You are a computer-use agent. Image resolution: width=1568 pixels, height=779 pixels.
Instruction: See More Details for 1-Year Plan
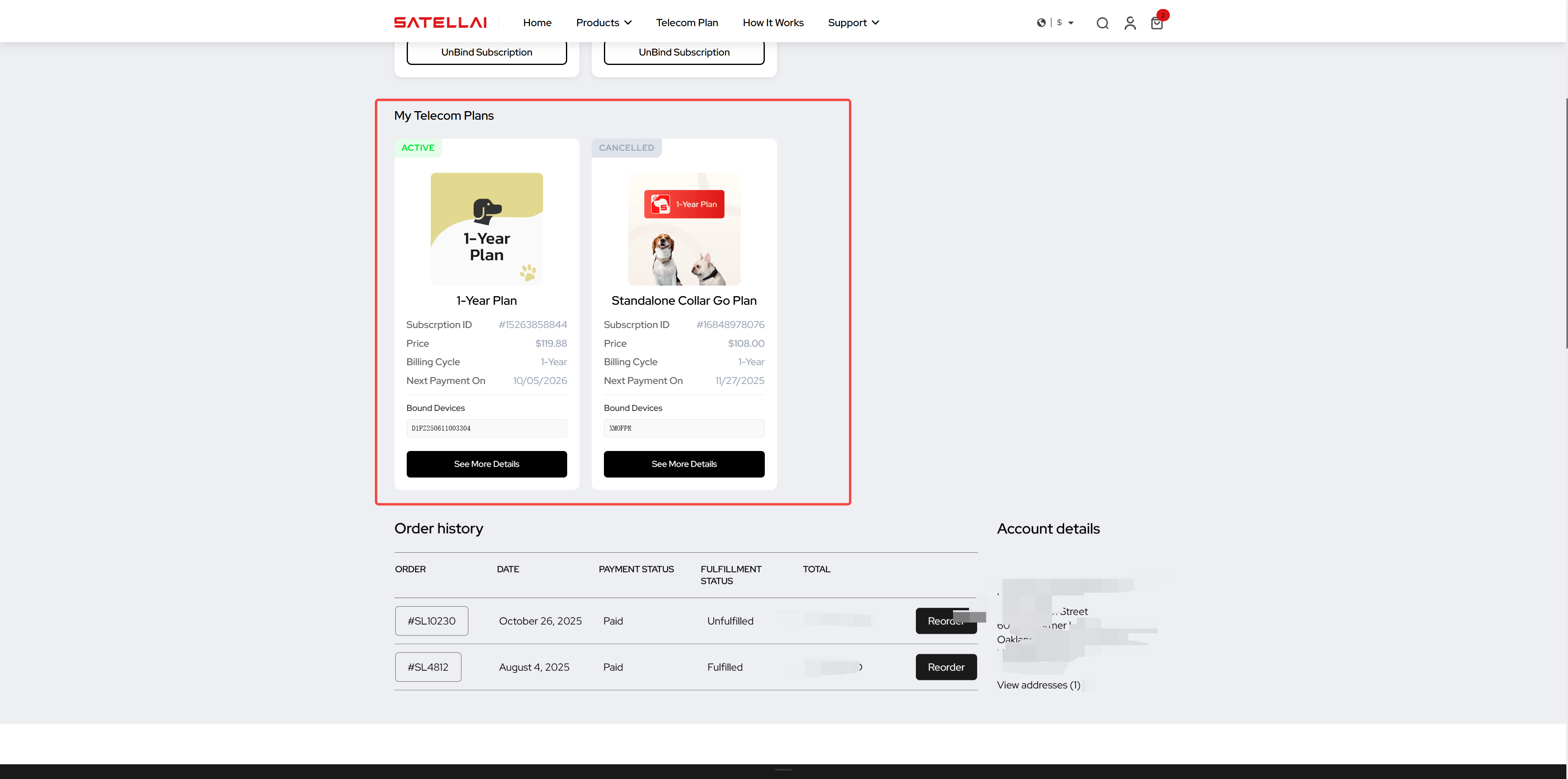tap(486, 464)
